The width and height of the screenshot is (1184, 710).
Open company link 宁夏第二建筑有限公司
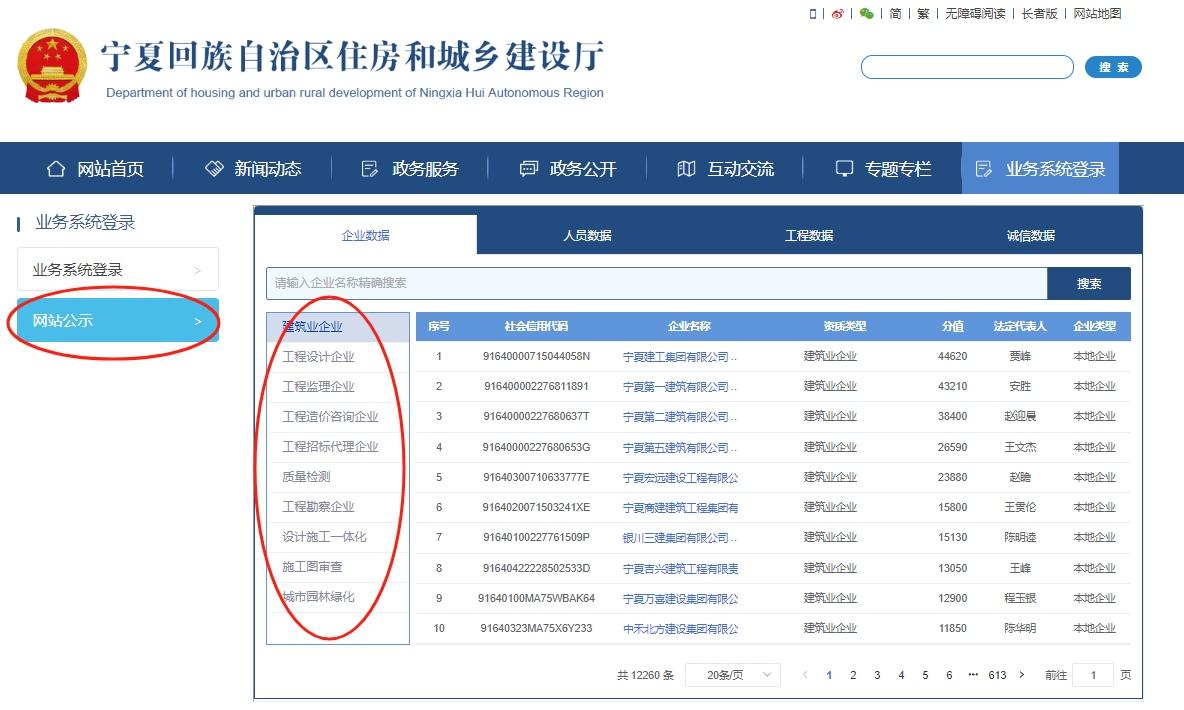[x=679, y=416]
